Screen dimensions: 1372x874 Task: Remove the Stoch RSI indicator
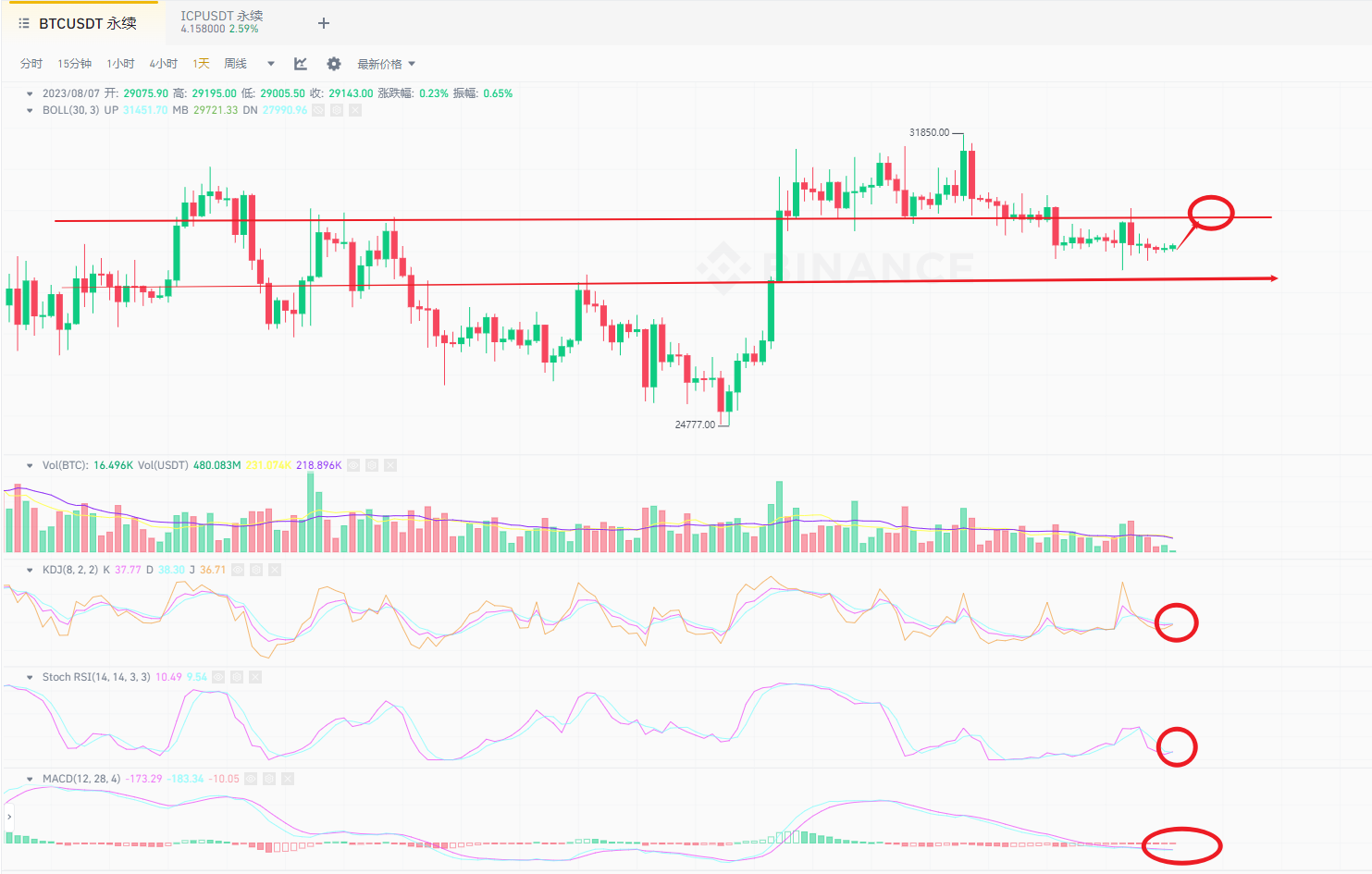[255, 677]
